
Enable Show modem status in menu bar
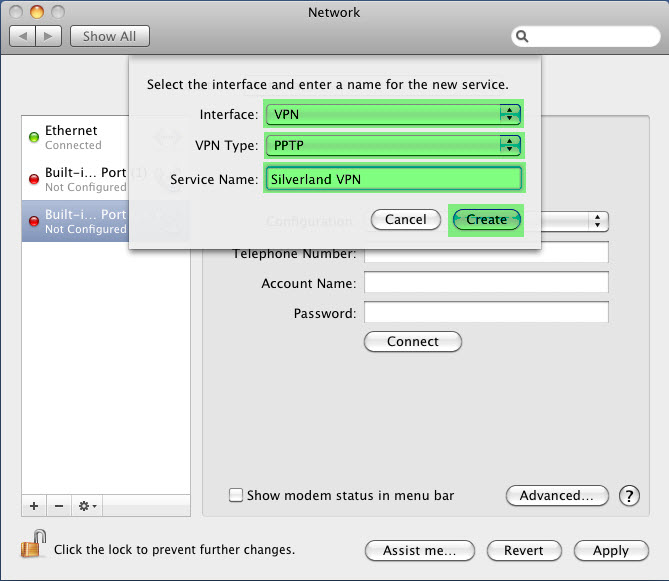(236, 495)
